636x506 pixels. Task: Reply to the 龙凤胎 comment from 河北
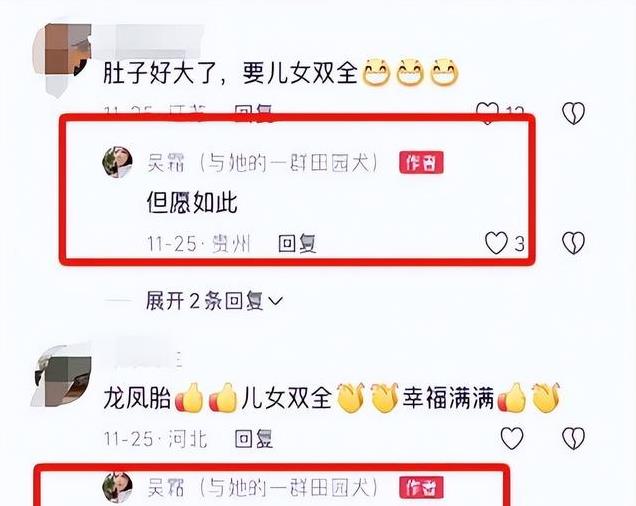click(x=254, y=439)
